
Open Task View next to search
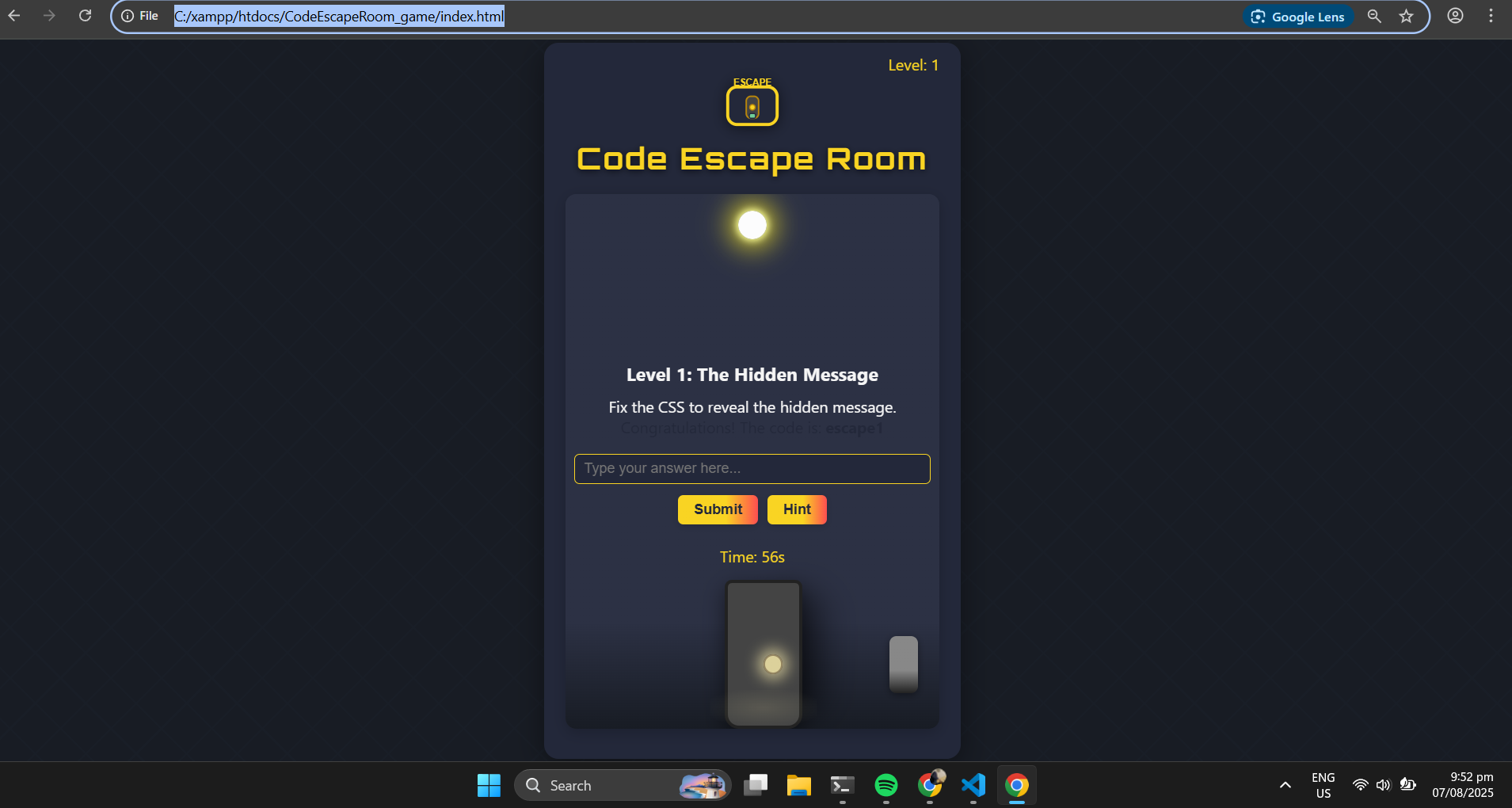(x=755, y=785)
